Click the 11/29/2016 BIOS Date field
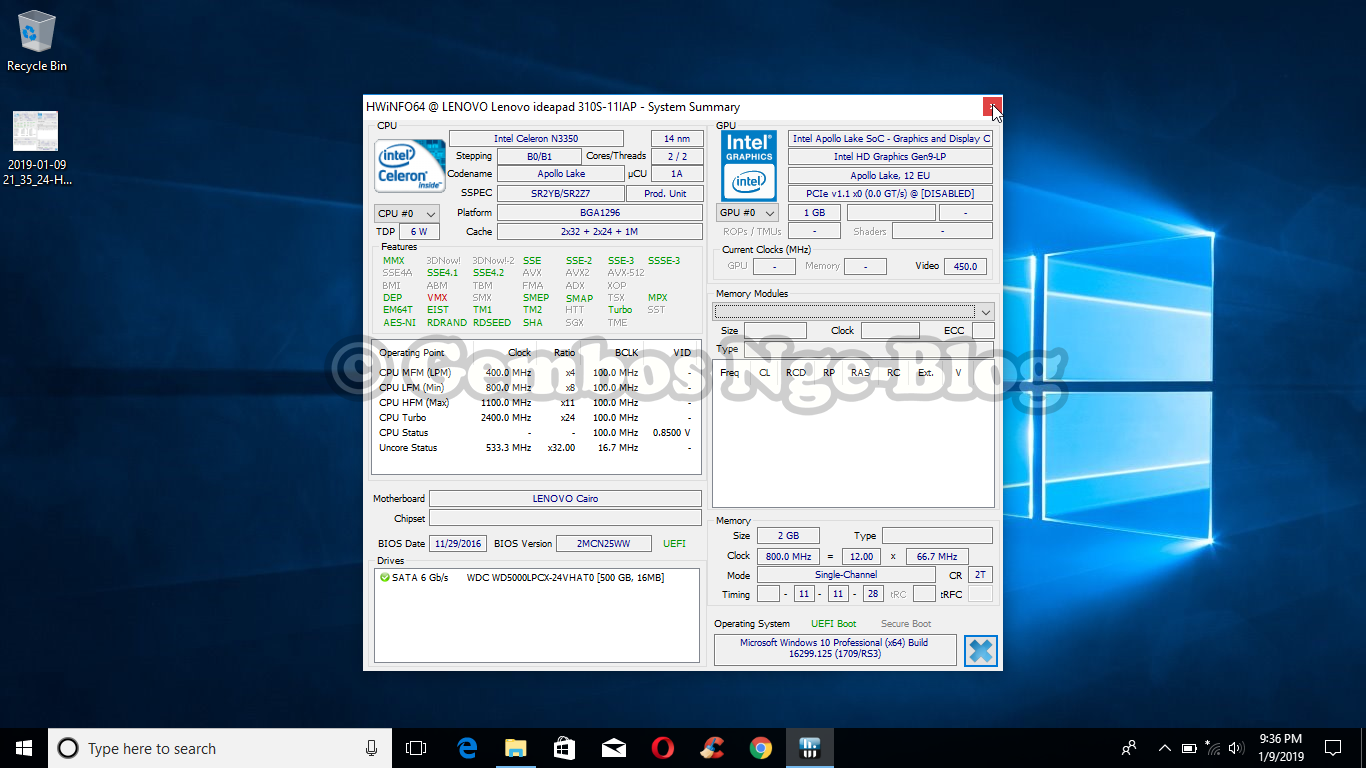Image resolution: width=1366 pixels, height=768 pixels. coord(457,544)
